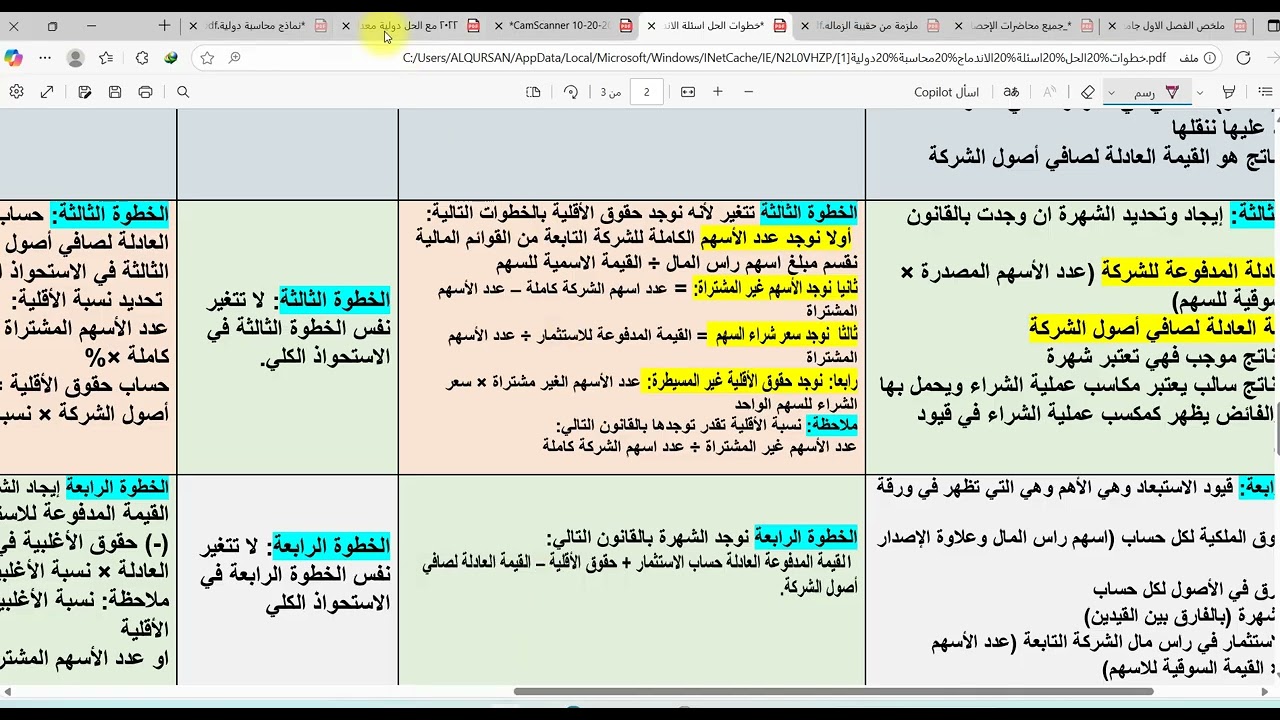Expand draw pen options dropdown

(1111, 92)
